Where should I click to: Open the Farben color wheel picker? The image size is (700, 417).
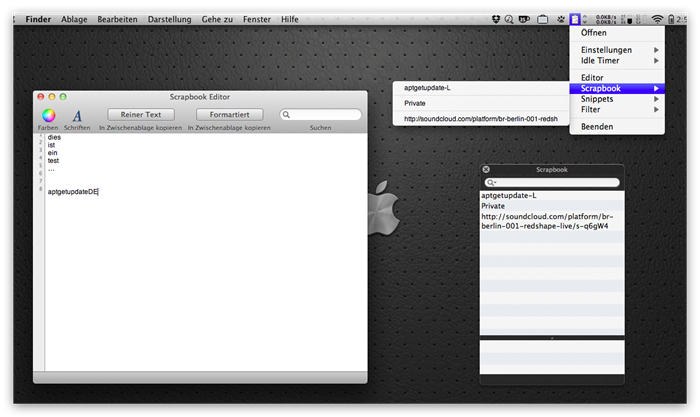point(49,115)
